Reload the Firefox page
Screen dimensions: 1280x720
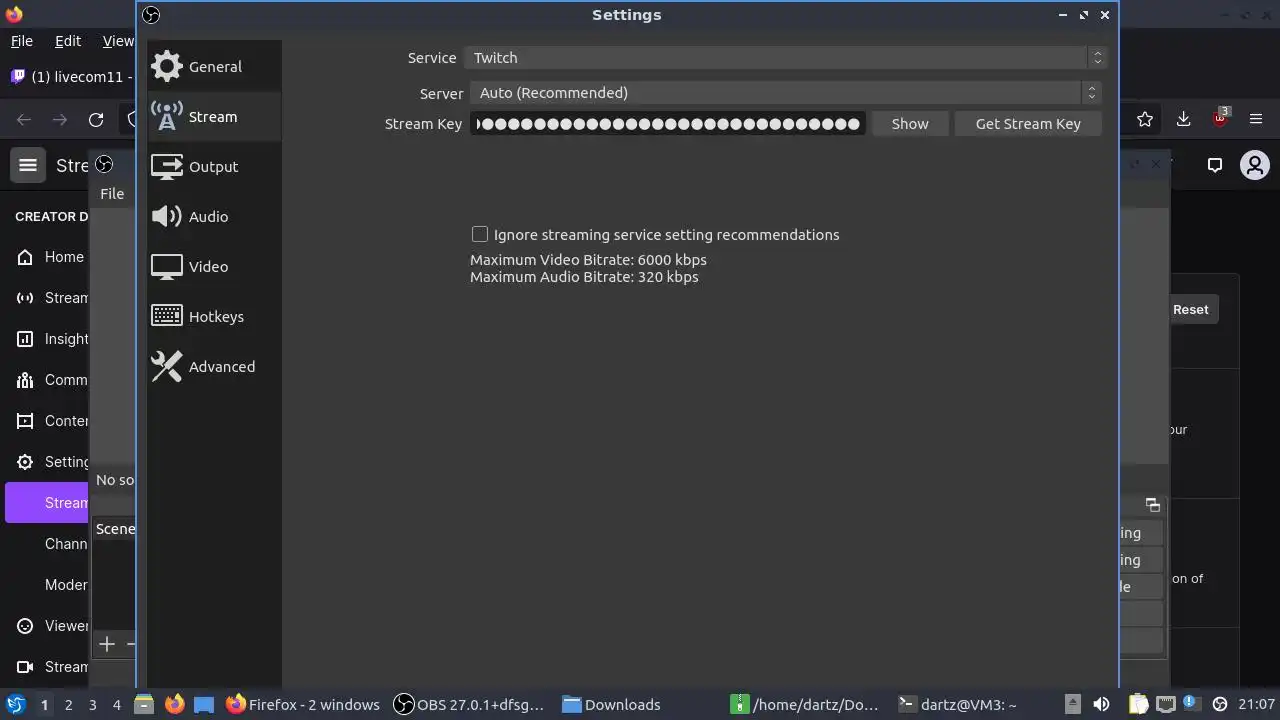pyautogui.click(x=96, y=120)
